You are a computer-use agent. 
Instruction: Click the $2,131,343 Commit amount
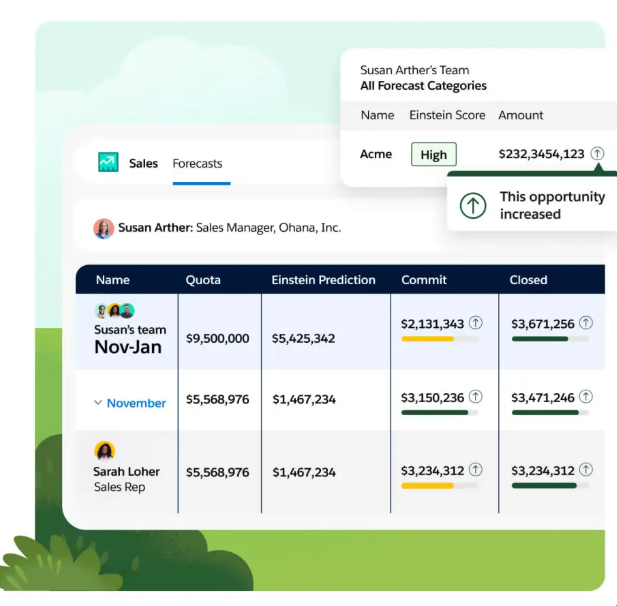pyautogui.click(x=432, y=324)
